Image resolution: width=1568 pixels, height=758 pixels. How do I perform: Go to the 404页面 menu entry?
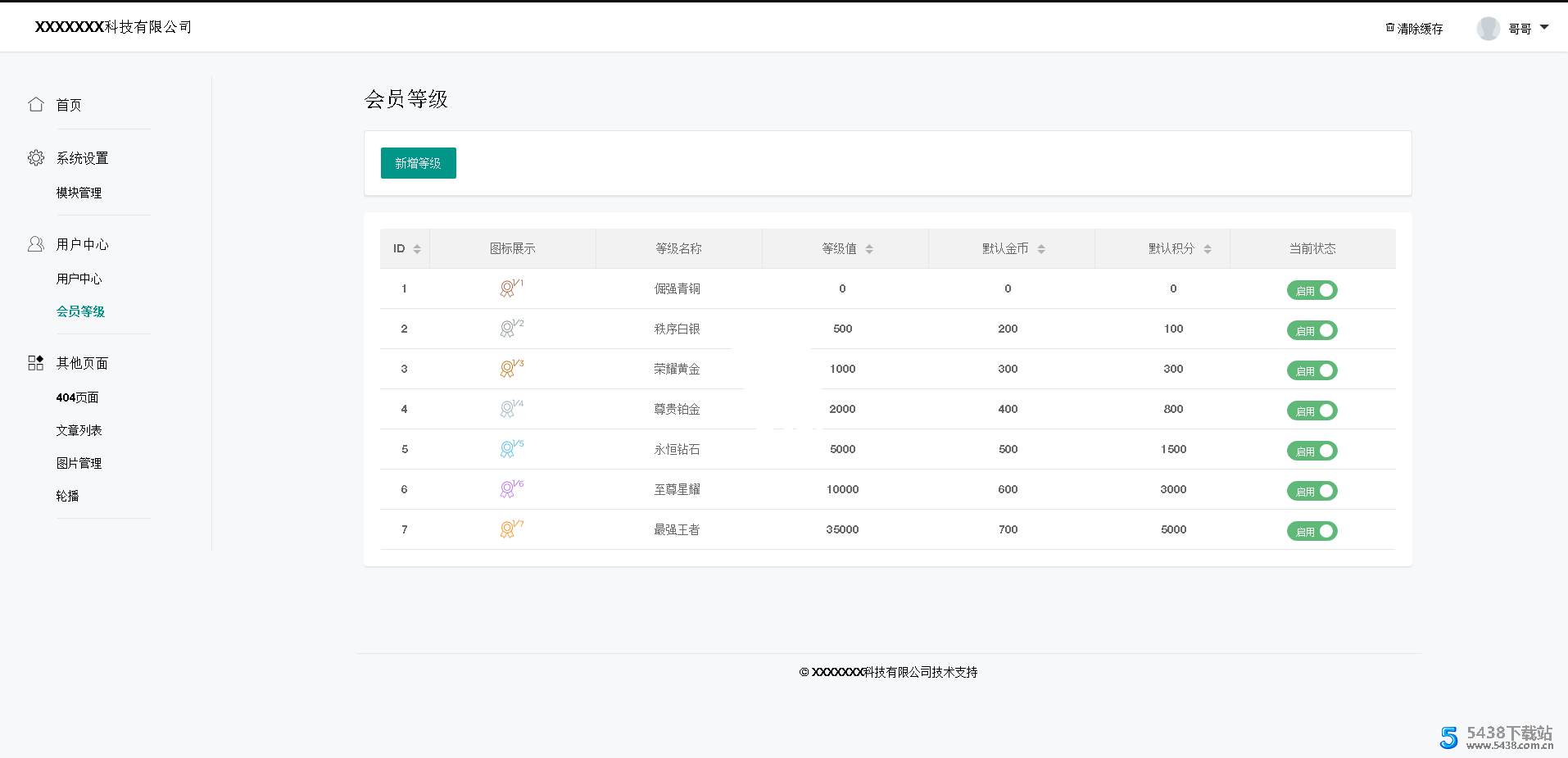click(77, 397)
